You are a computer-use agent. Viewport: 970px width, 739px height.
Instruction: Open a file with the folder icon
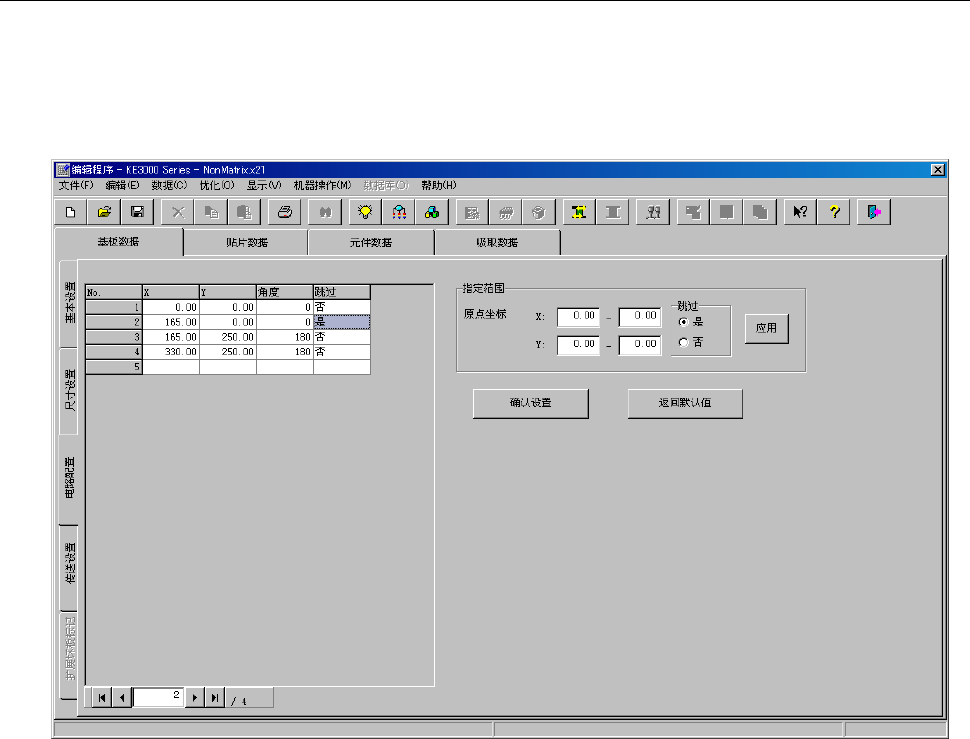tap(103, 212)
